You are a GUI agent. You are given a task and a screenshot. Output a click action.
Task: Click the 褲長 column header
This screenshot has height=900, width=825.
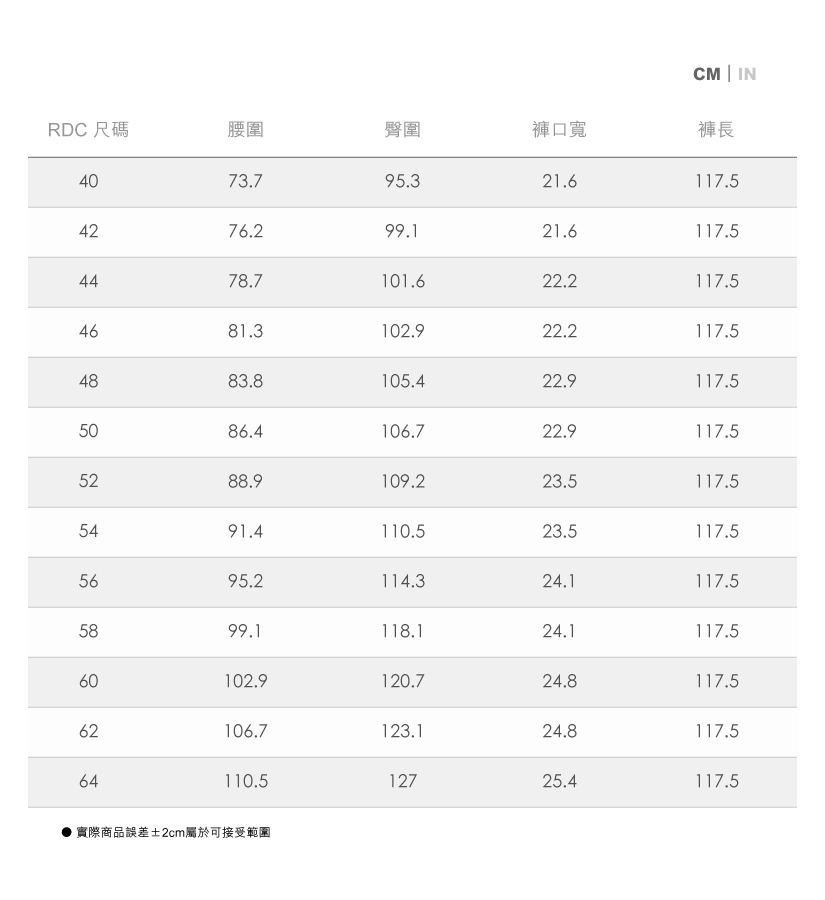click(x=716, y=130)
